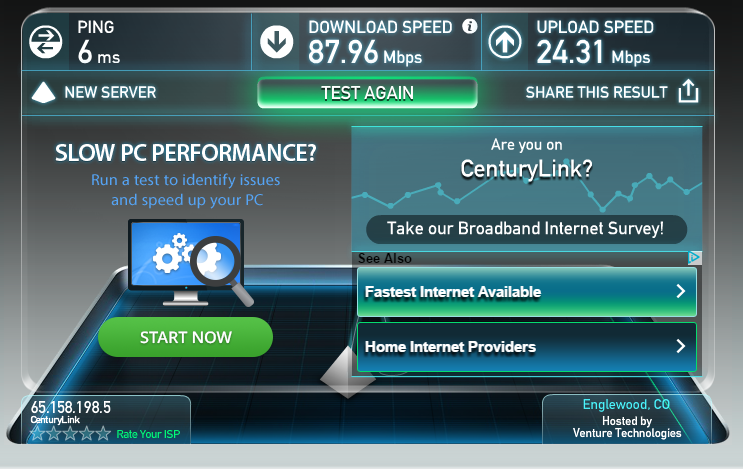Open the download speed info icon

click(470, 27)
